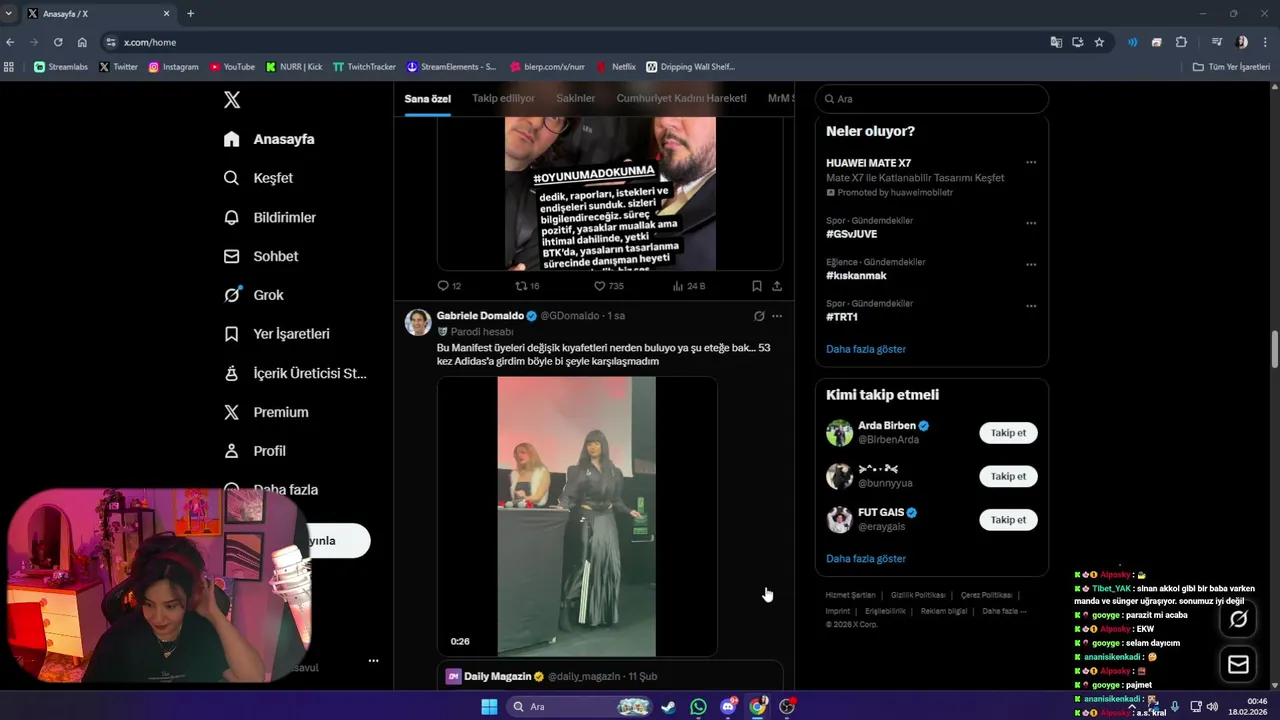
Task: Share the top post
Action: [x=777, y=286]
